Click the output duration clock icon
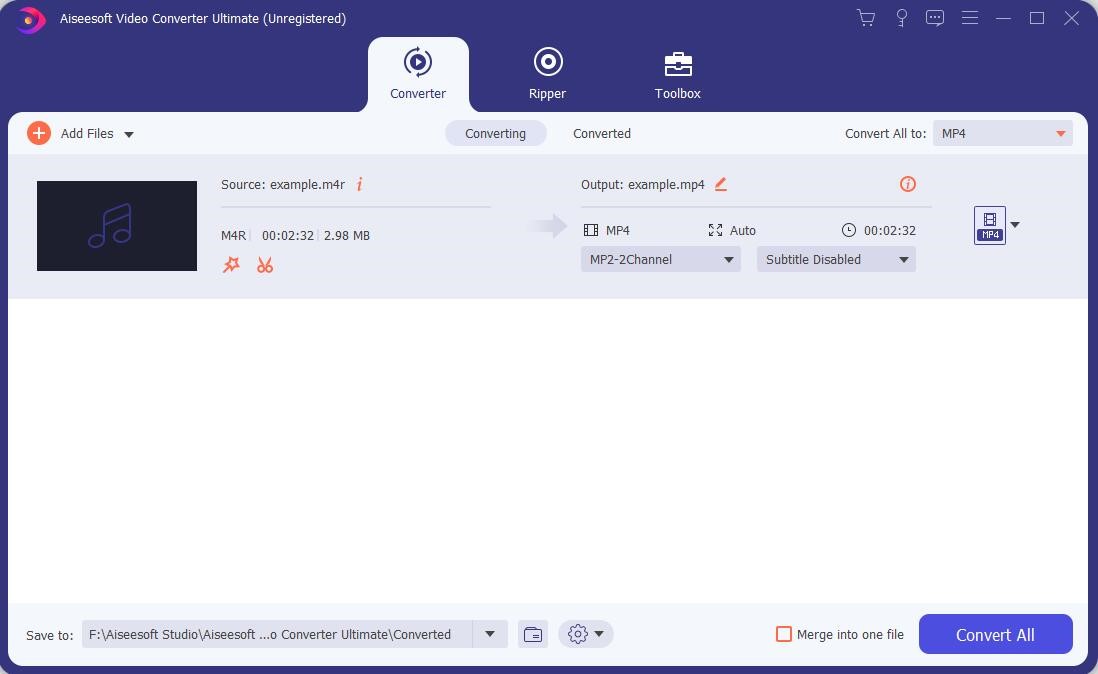The image size is (1098, 674). (x=848, y=230)
